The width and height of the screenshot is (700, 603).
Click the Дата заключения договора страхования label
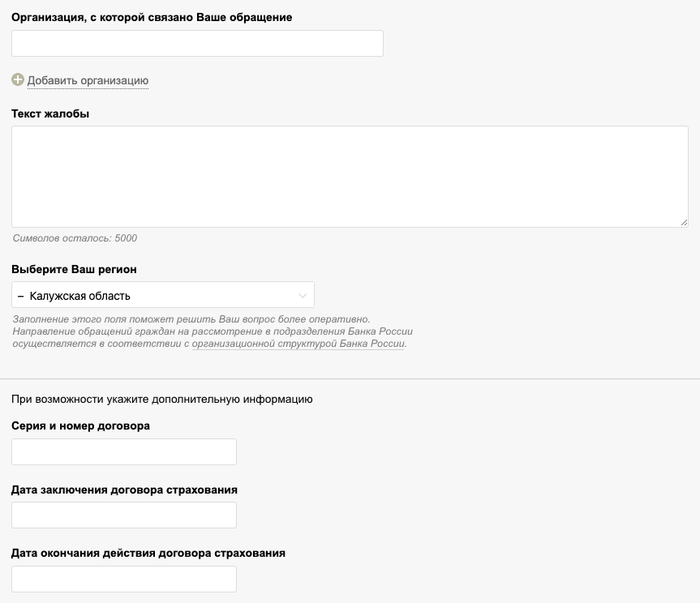tap(124, 490)
